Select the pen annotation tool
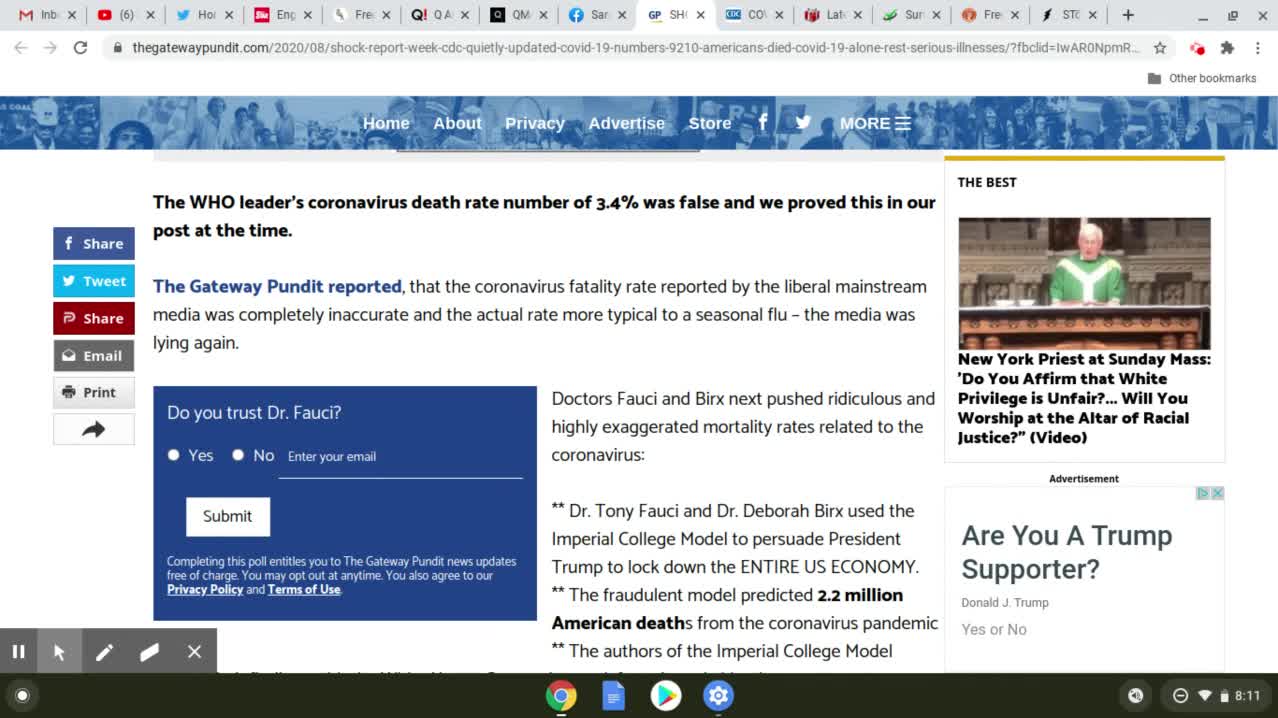The image size is (1278, 718). [x=104, y=652]
